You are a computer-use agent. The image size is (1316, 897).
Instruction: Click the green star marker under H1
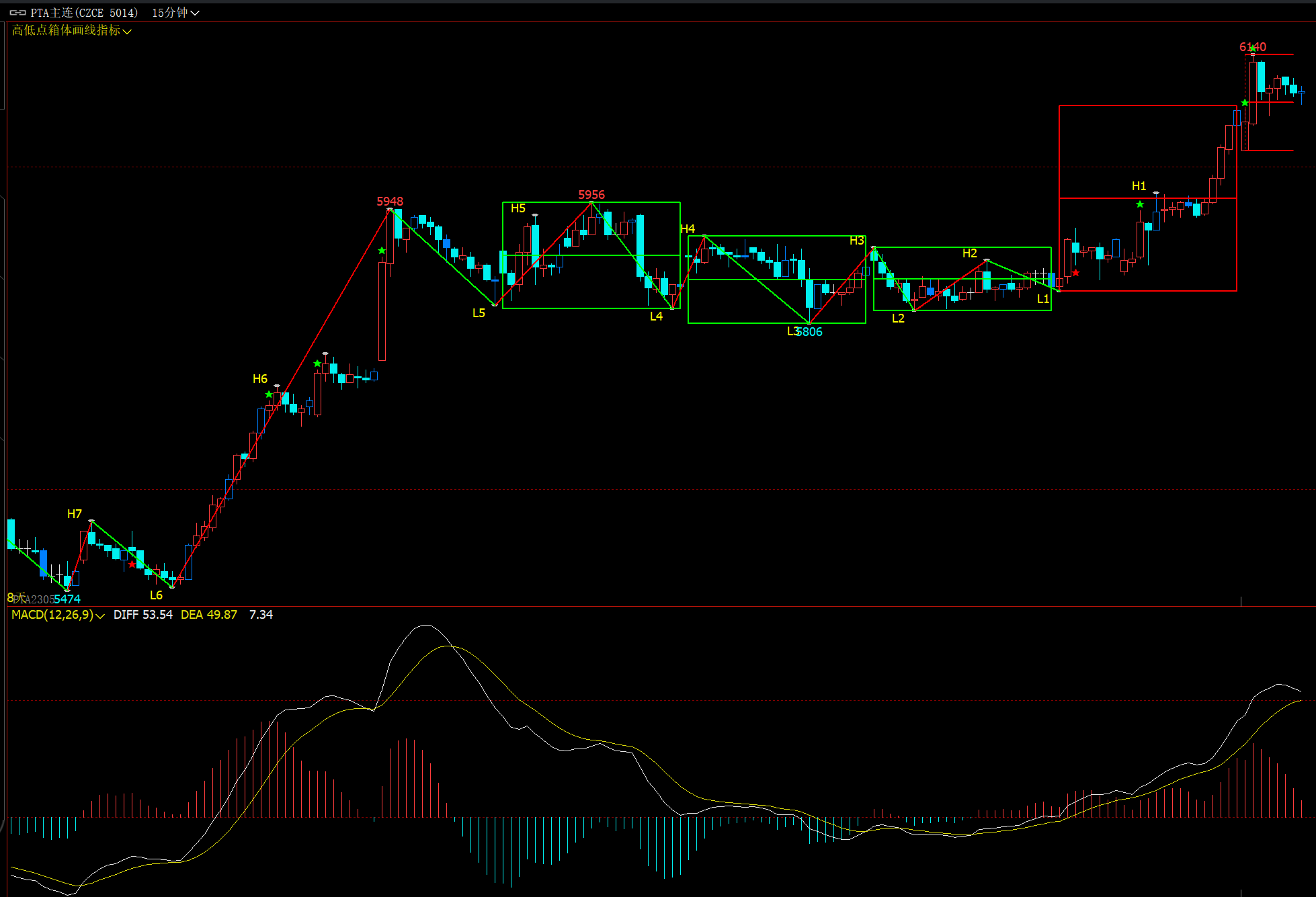click(x=1140, y=204)
